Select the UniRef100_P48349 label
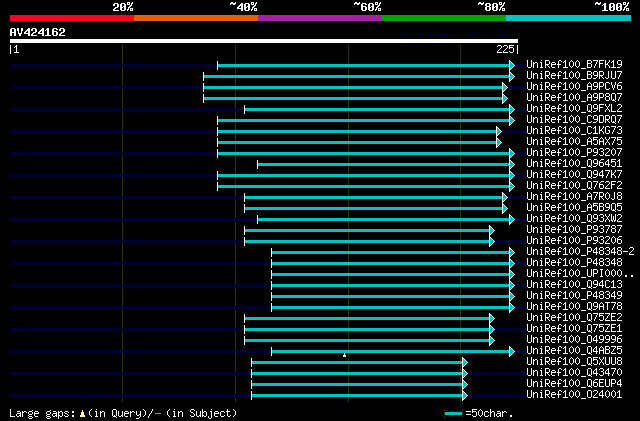The height and width of the screenshot is (421, 640). (574, 296)
